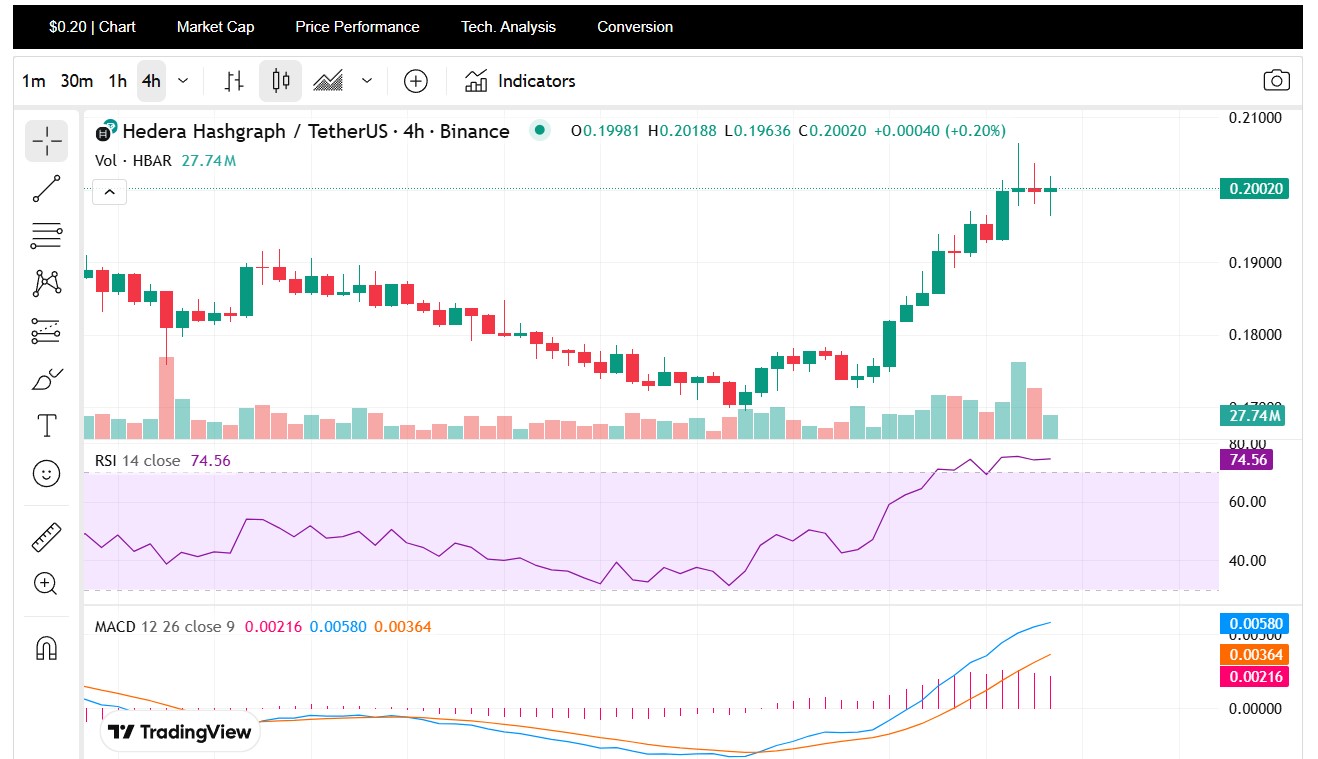Select the XABCD pattern tool
Viewport: 1318px width, 759px height.
click(x=46, y=283)
